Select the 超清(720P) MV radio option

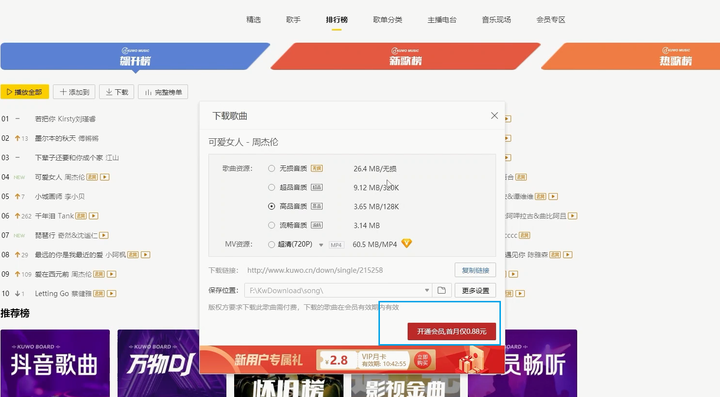pyautogui.click(x=271, y=245)
